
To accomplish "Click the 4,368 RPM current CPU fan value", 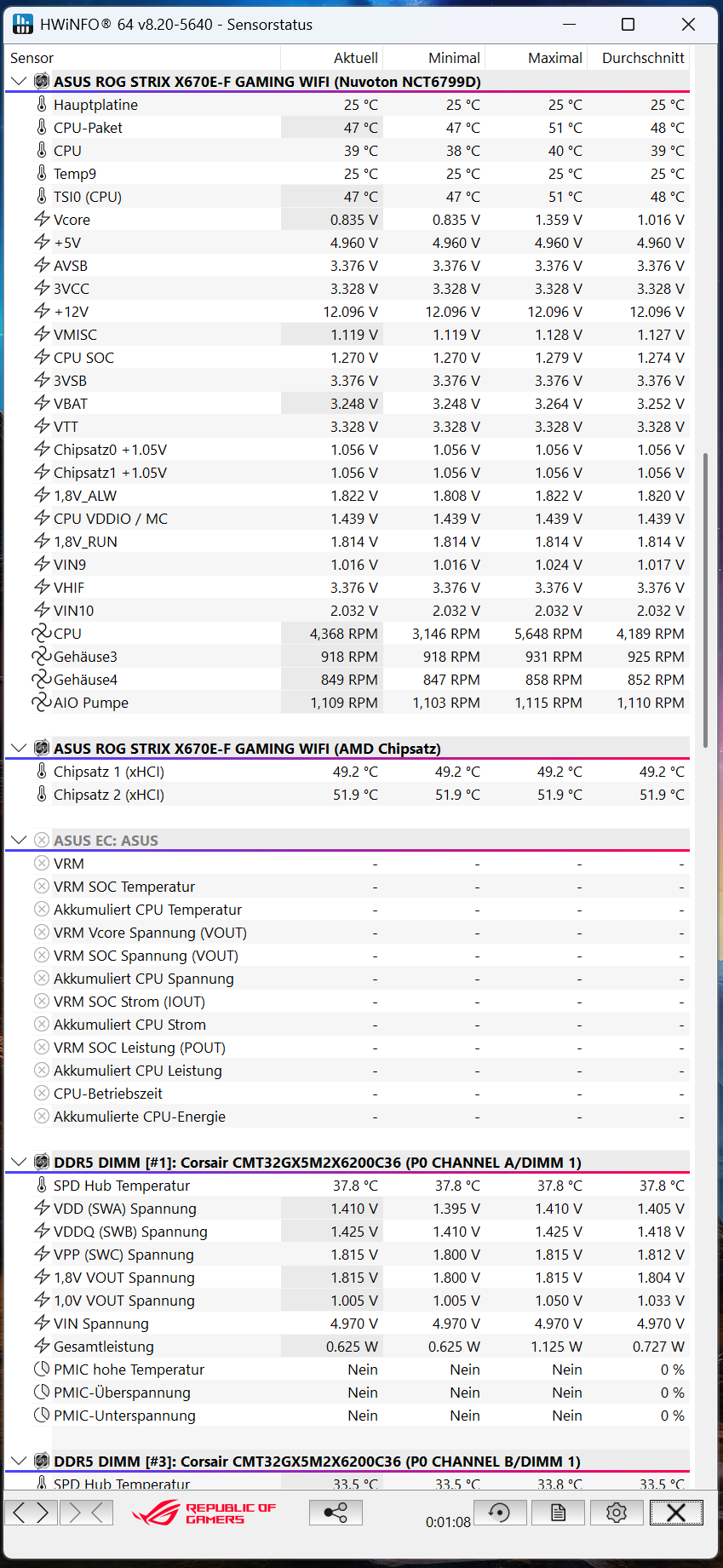I will coord(343,634).
